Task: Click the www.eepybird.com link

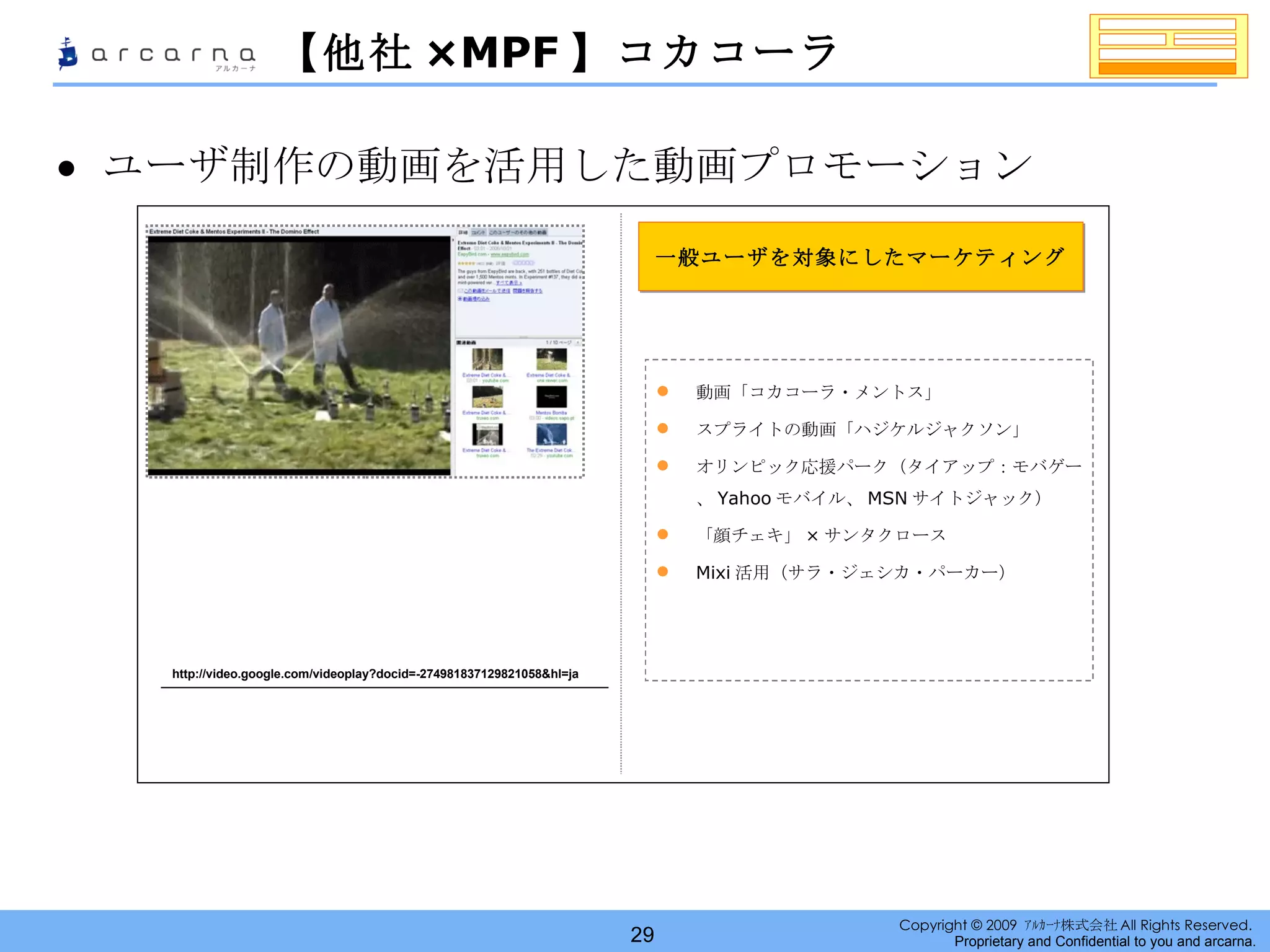Action: tap(510, 254)
